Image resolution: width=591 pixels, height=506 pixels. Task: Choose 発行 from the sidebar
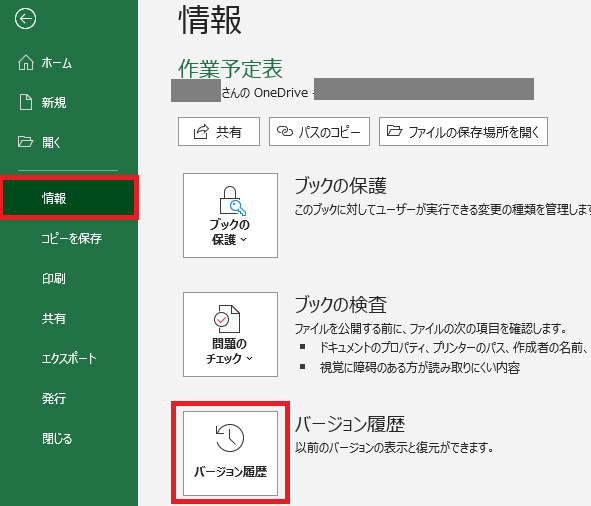pyautogui.click(x=54, y=398)
